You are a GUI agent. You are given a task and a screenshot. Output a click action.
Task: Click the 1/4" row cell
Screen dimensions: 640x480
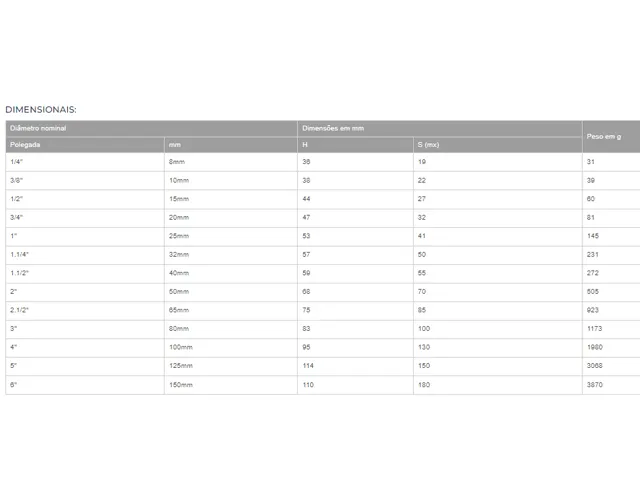tap(85, 162)
